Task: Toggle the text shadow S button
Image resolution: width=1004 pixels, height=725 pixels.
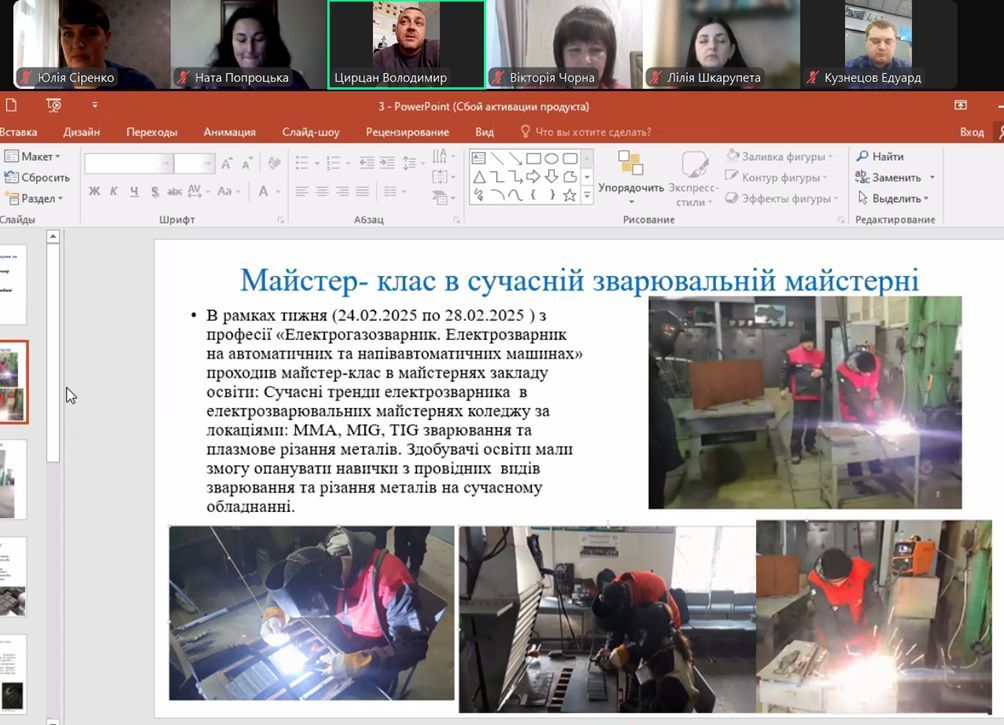Action: [x=154, y=192]
